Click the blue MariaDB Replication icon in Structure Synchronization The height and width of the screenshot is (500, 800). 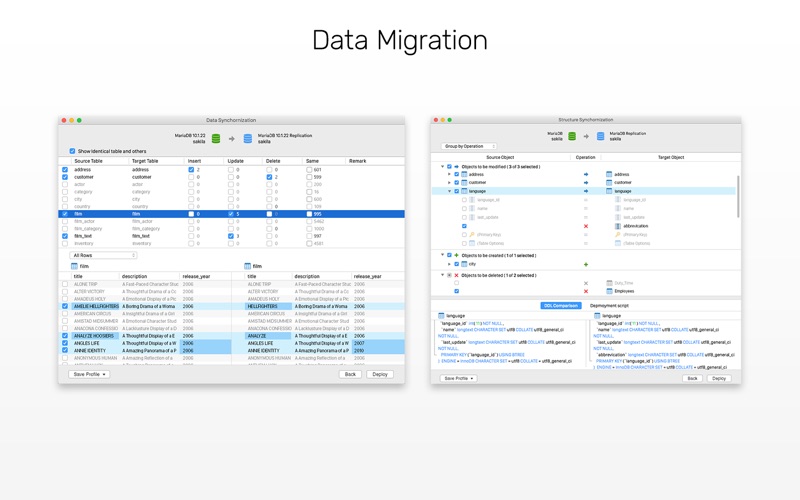tap(601, 136)
